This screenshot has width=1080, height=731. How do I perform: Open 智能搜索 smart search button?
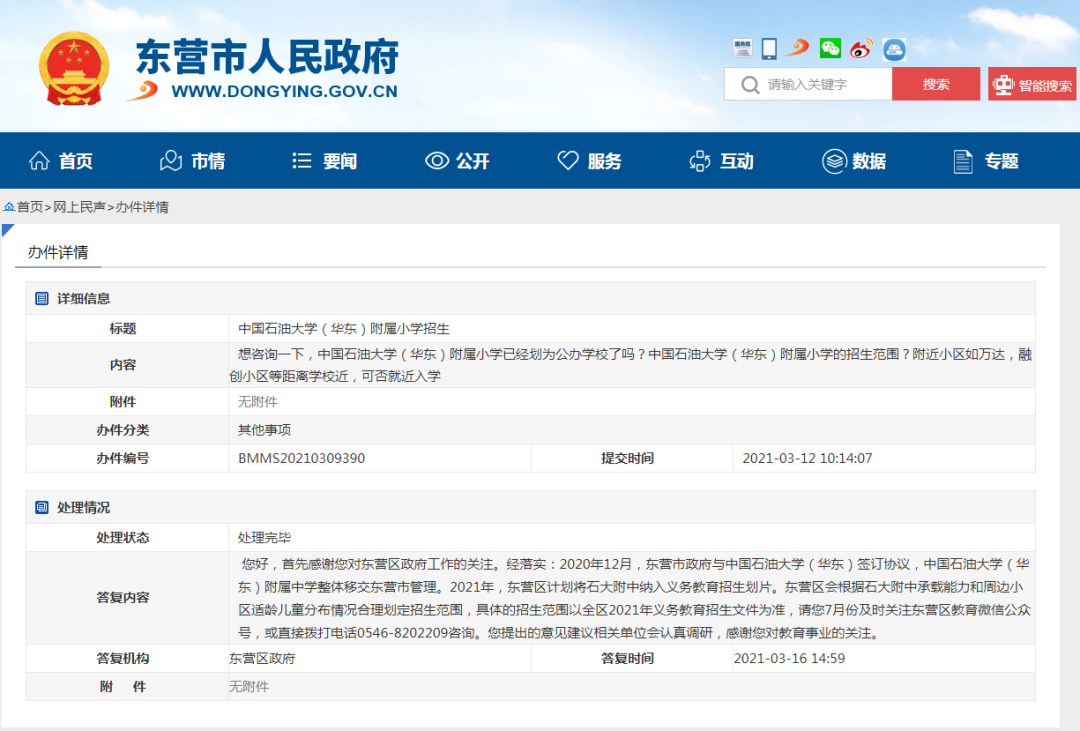tap(1032, 84)
